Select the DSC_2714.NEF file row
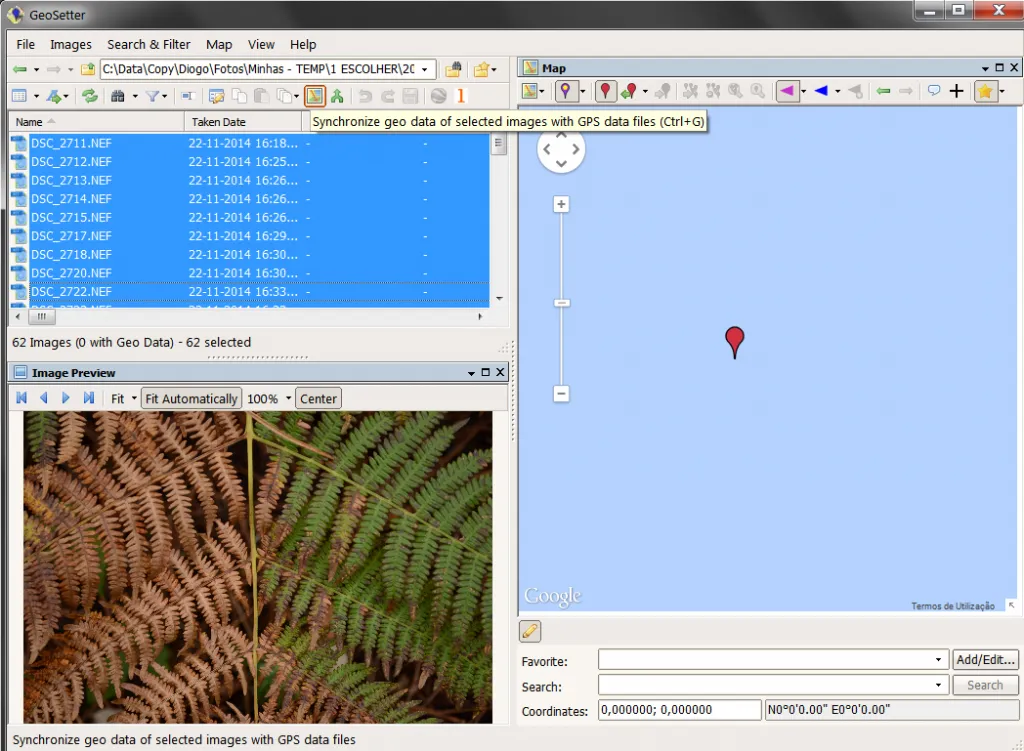1024x751 pixels. [249, 199]
